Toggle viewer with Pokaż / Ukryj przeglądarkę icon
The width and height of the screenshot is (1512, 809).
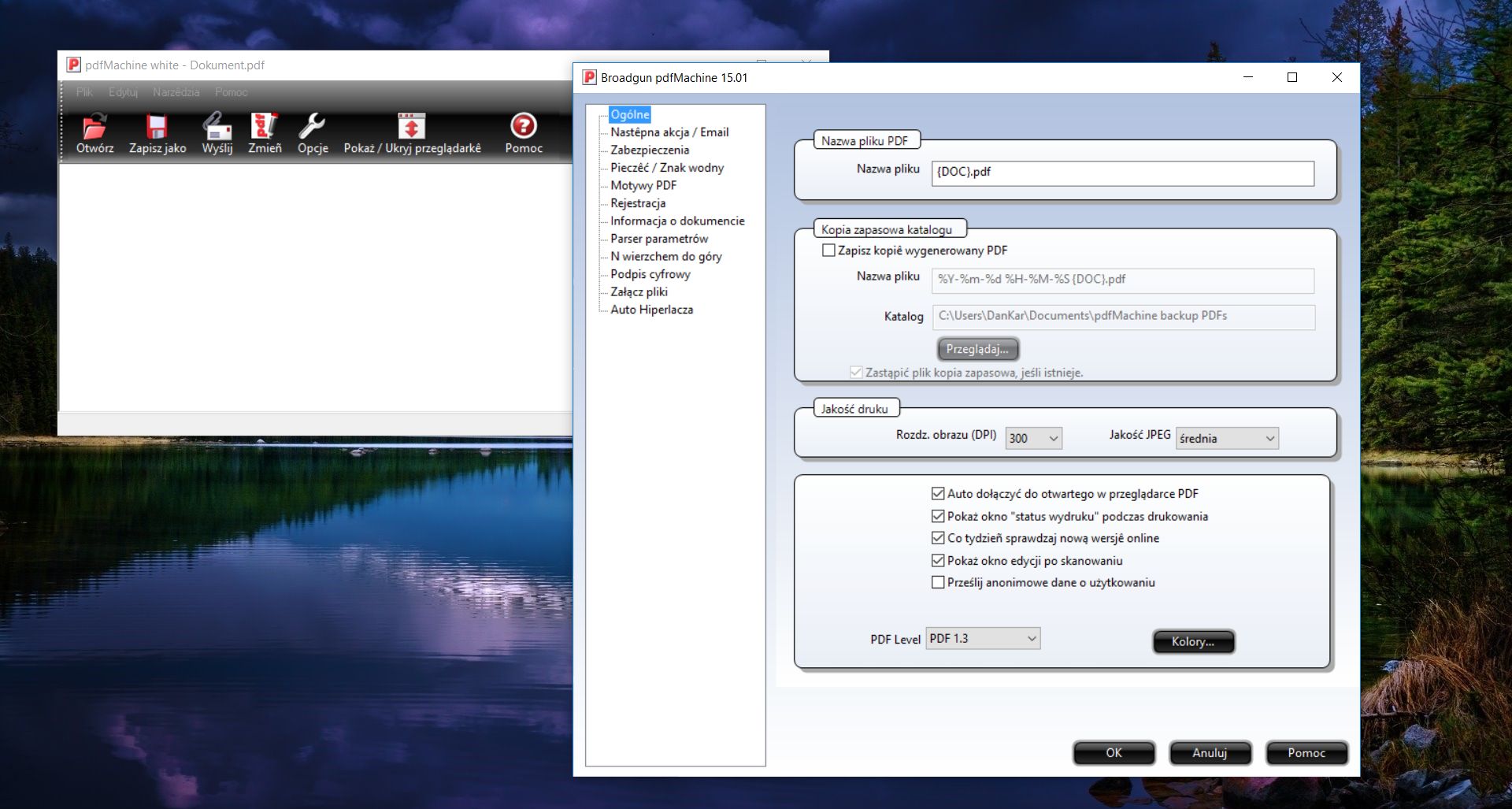pyautogui.click(x=411, y=127)
